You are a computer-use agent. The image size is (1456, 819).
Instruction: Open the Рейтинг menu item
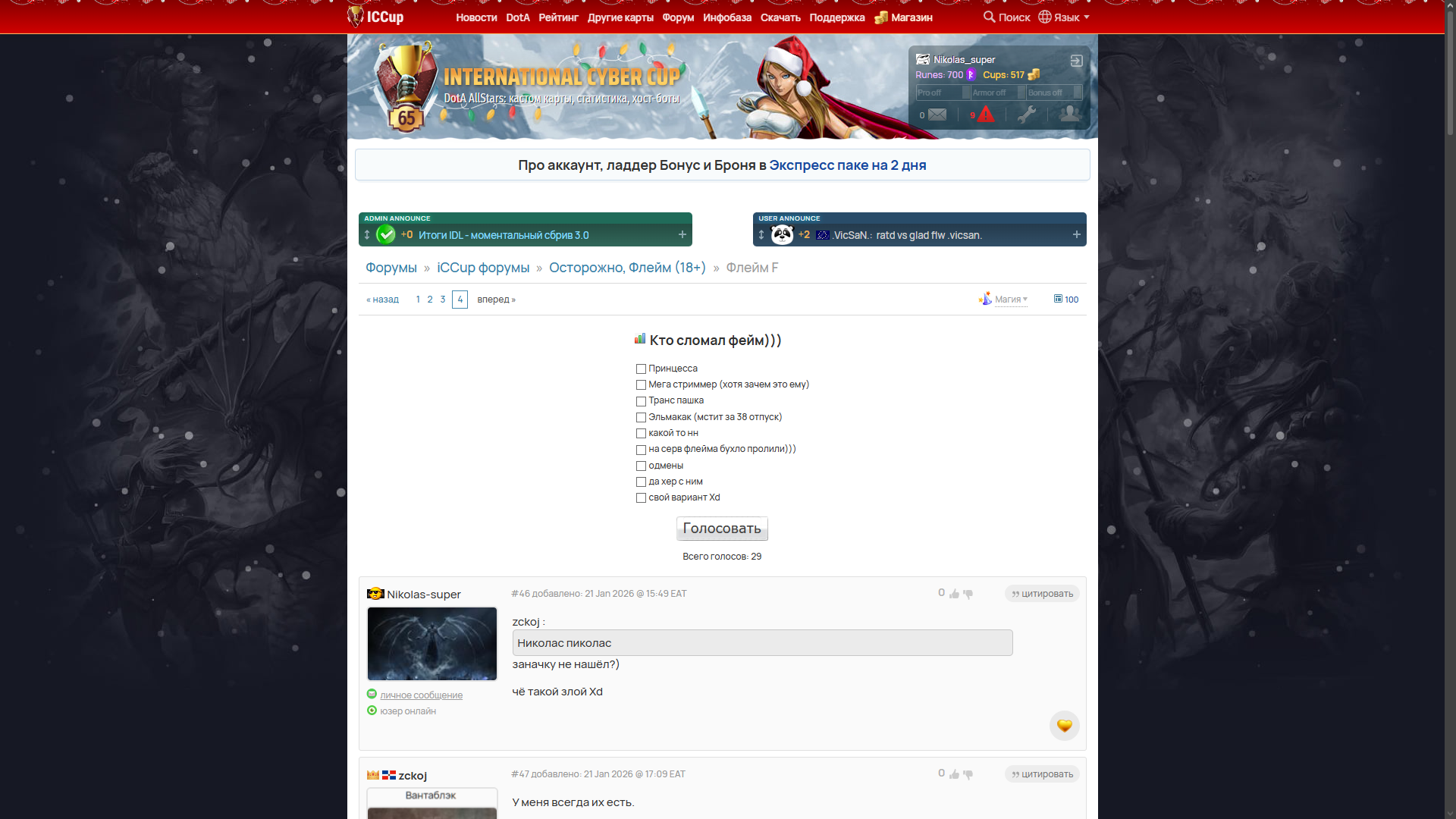[x=558, y=17]
